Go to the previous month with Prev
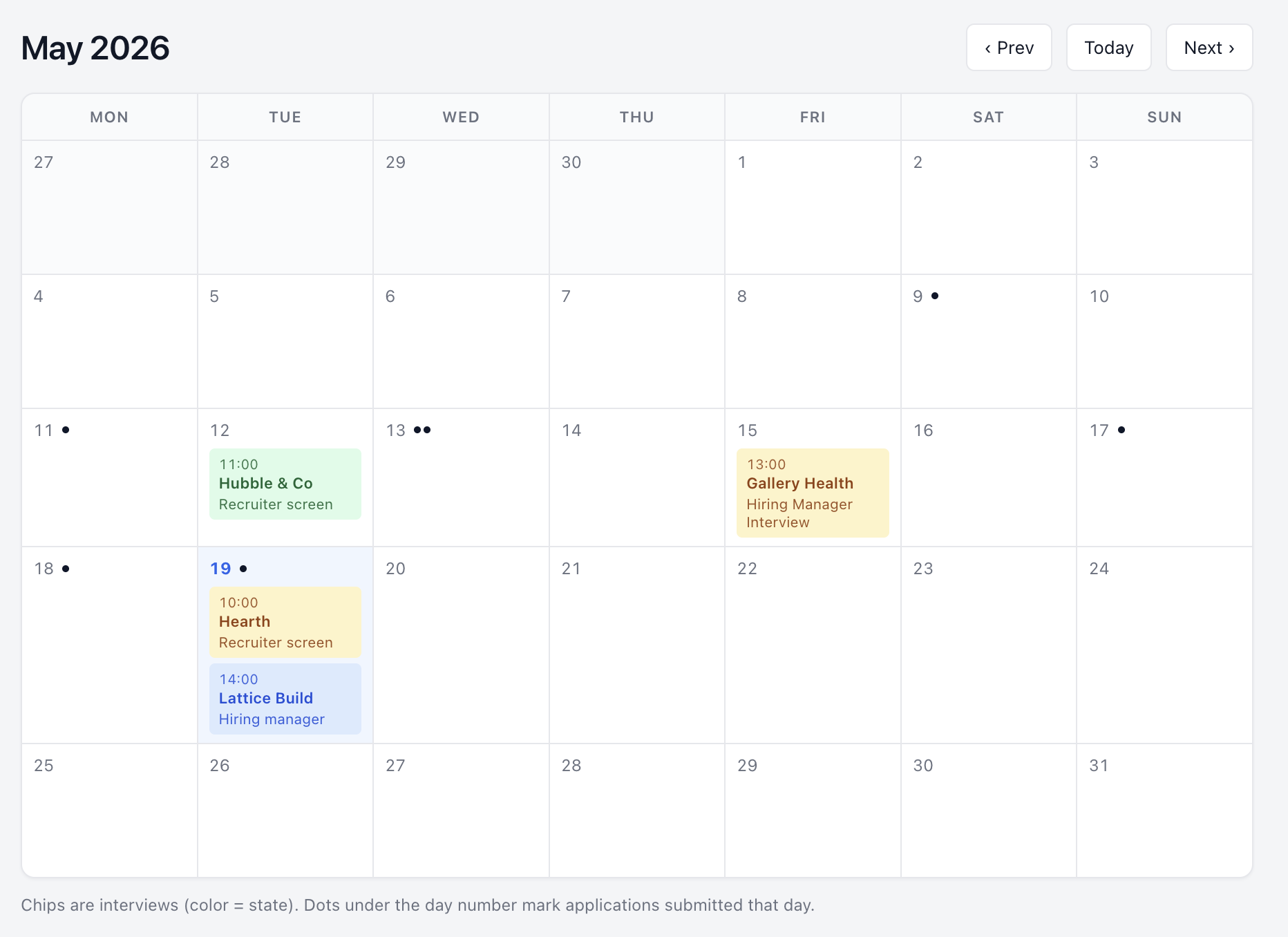The width and height of the screenshot is (1288, 937). tap(1009, 48)
